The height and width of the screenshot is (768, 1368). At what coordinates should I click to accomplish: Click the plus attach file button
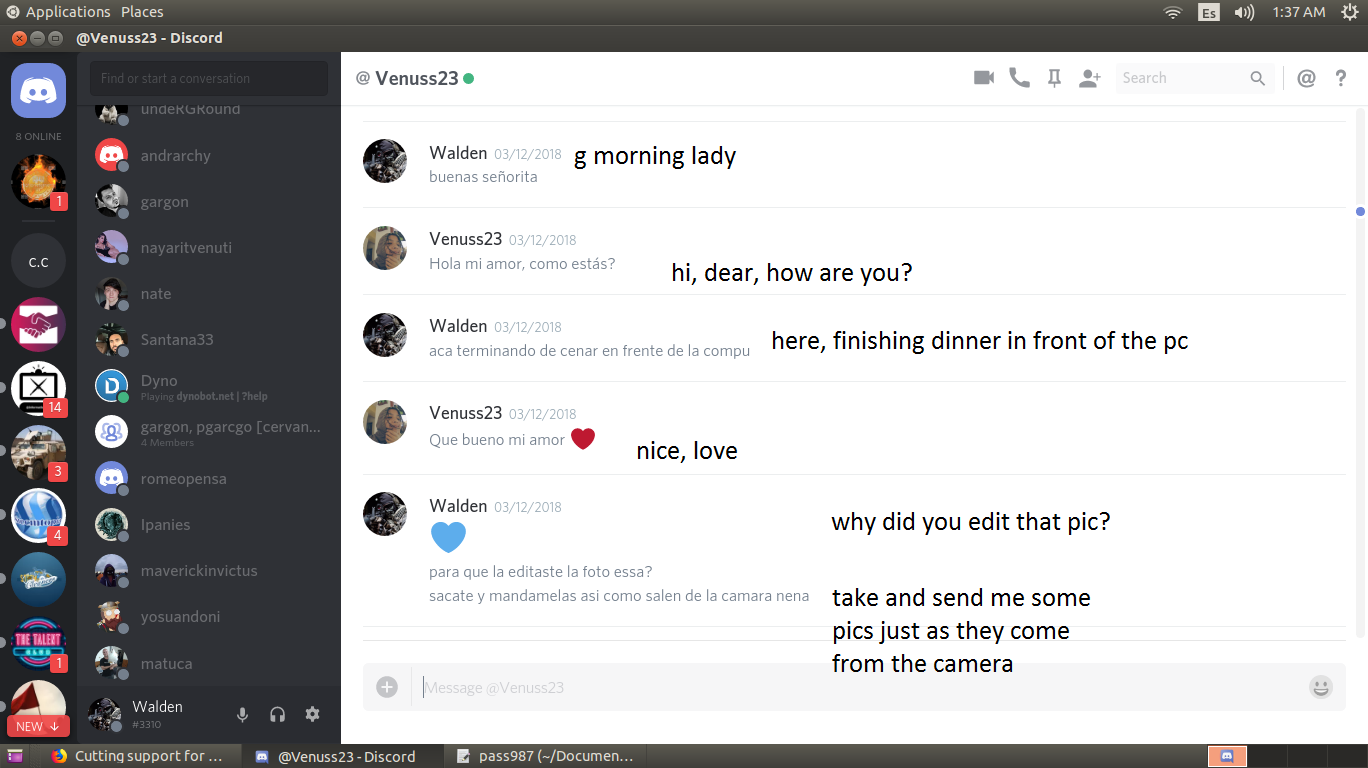point(387,687)
